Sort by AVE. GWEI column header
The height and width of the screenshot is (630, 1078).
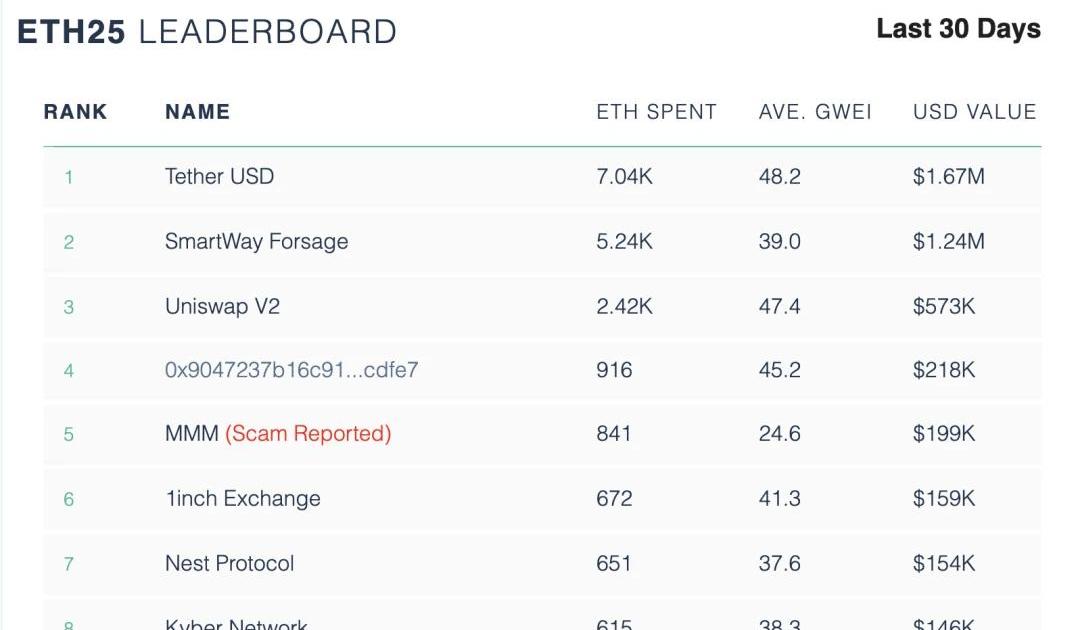(815, 112)
